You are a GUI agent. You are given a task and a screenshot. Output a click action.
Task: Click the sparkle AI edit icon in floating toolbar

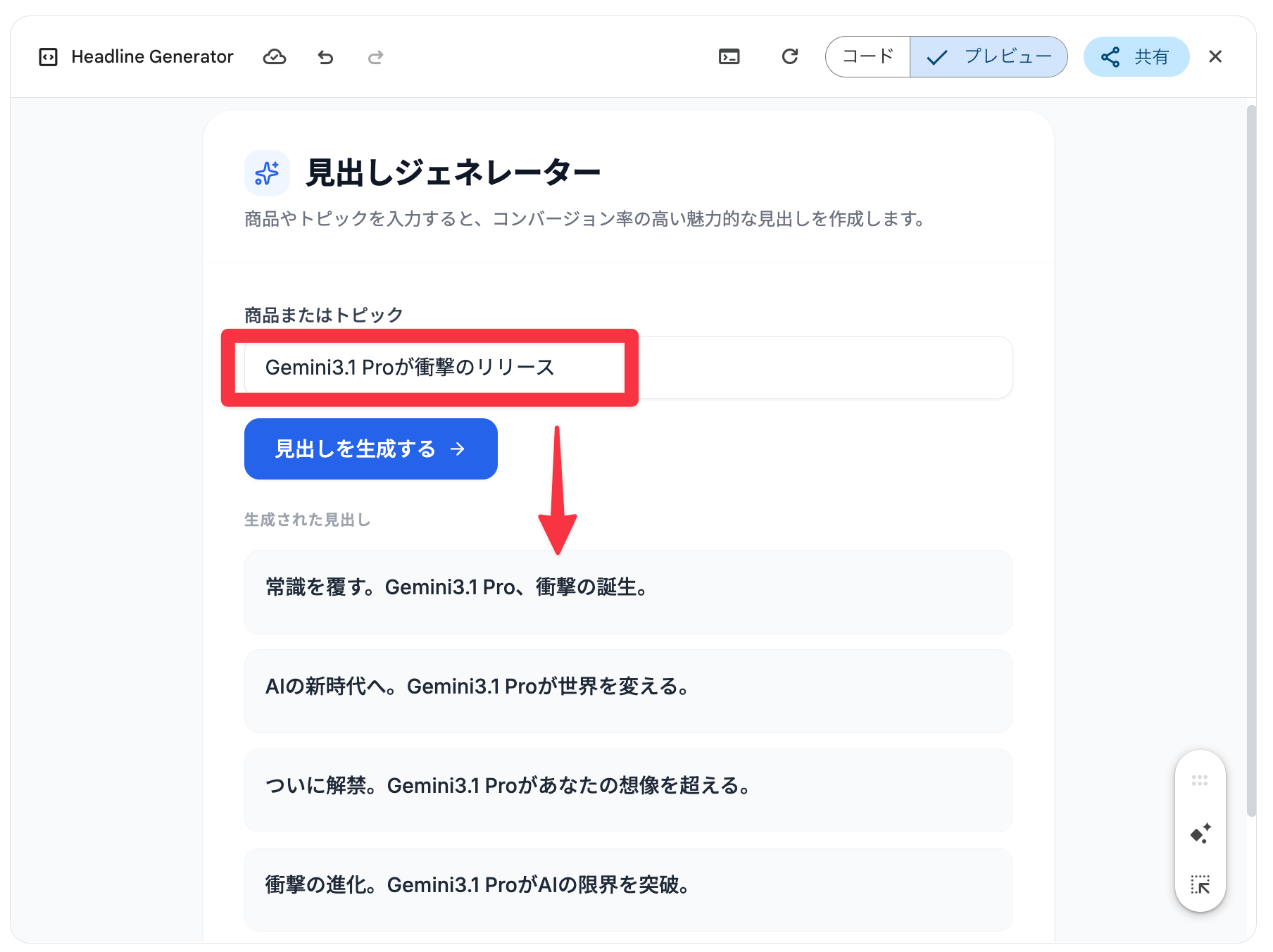coord(1200,833)
